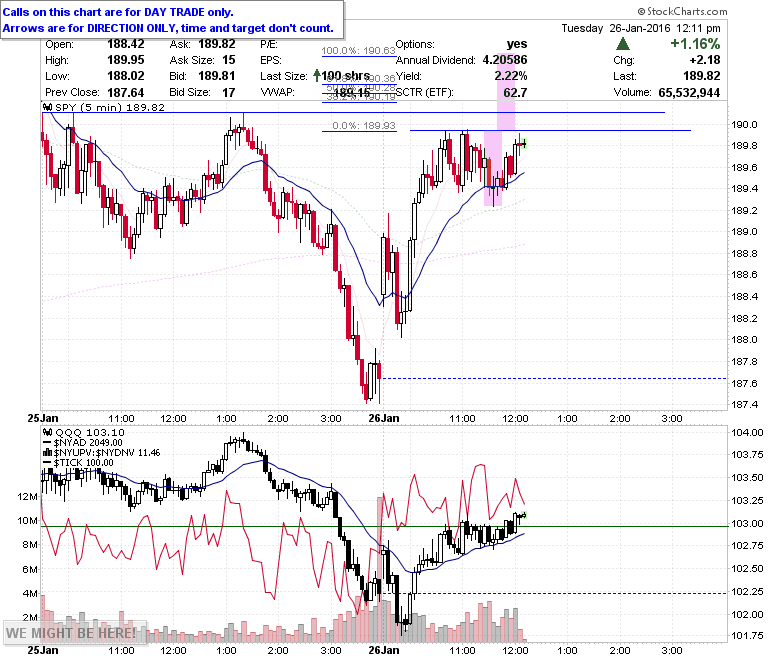Select the Low value 188.02
The width and height of the screenshot is (780, 659).
pyautogui.click(x=125, y=76)
